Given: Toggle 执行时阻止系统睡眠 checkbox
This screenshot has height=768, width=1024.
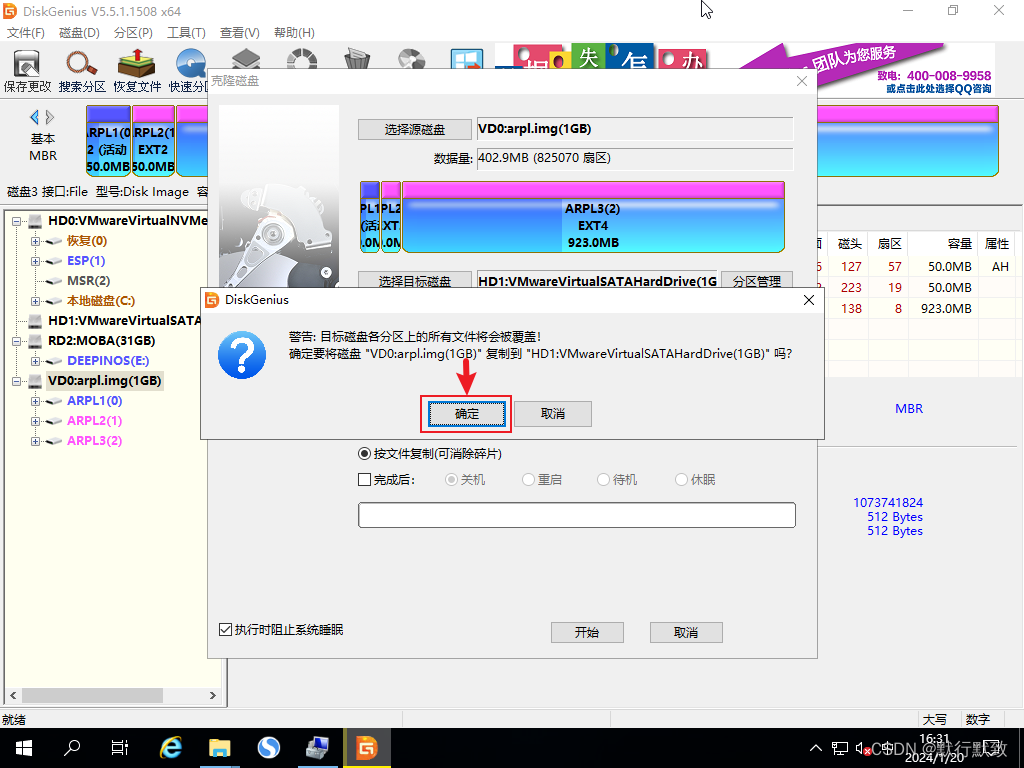Looking at the screenshot, I should (225, 630).
